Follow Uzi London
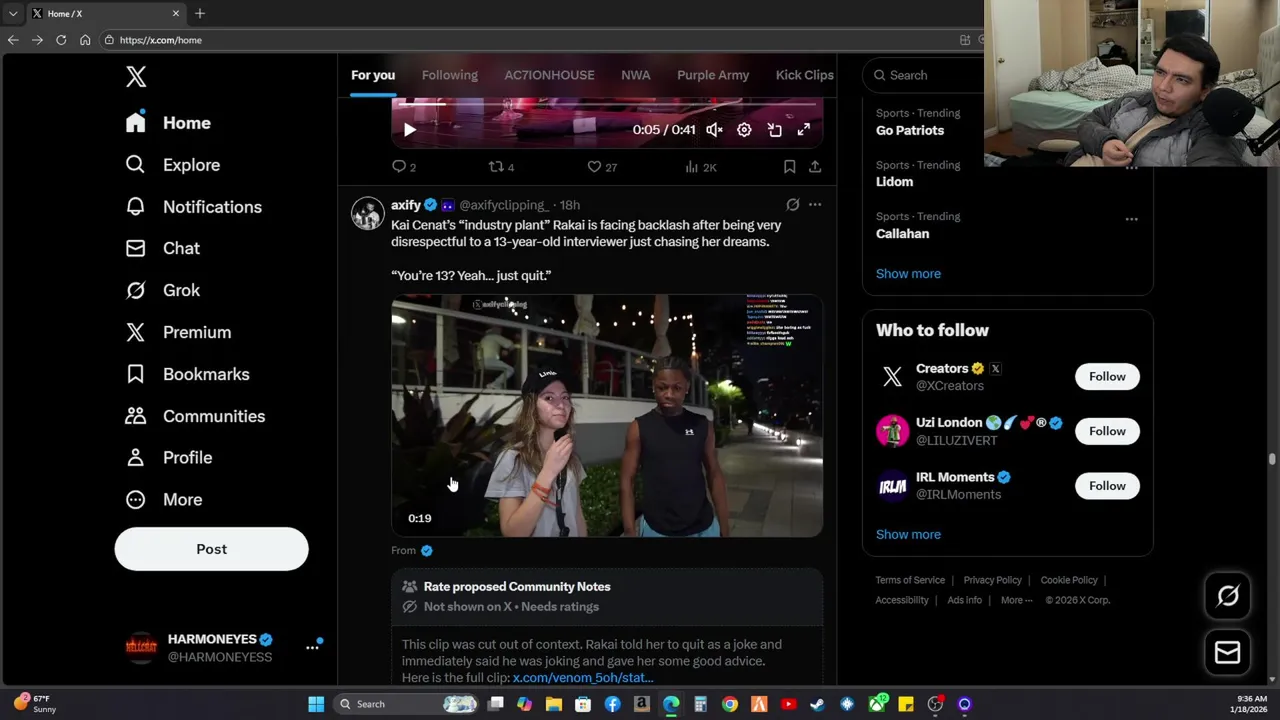 pyautogui.click(x=1107, y=431)
